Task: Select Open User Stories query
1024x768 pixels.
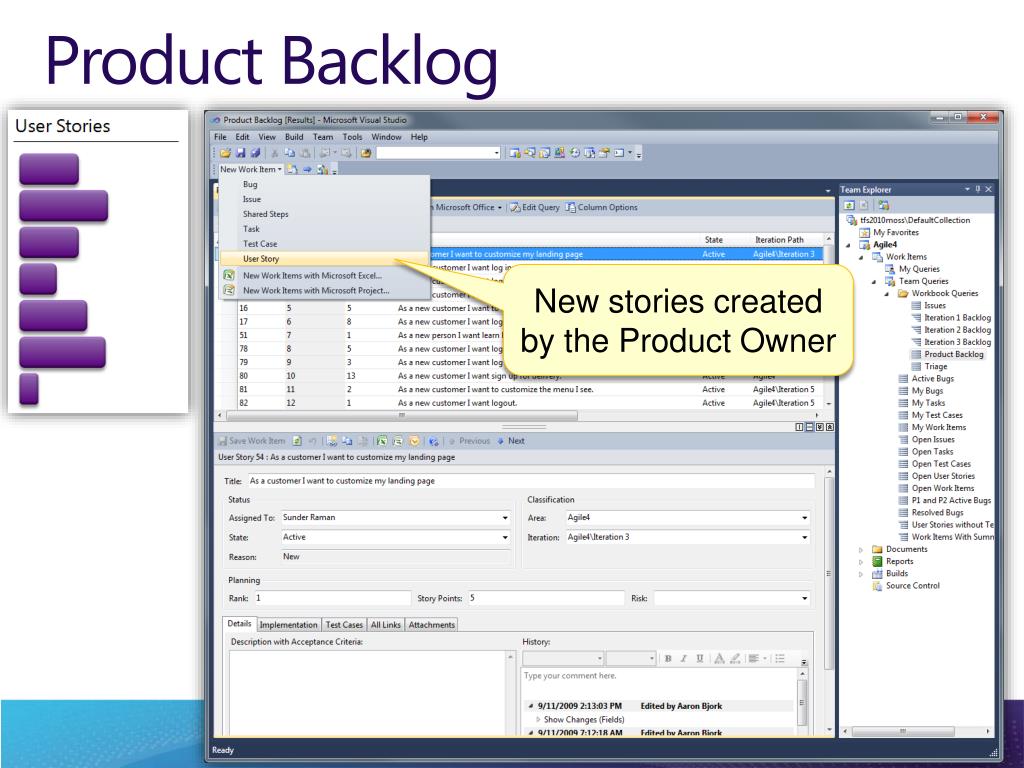Action: [x=943, y=476]
